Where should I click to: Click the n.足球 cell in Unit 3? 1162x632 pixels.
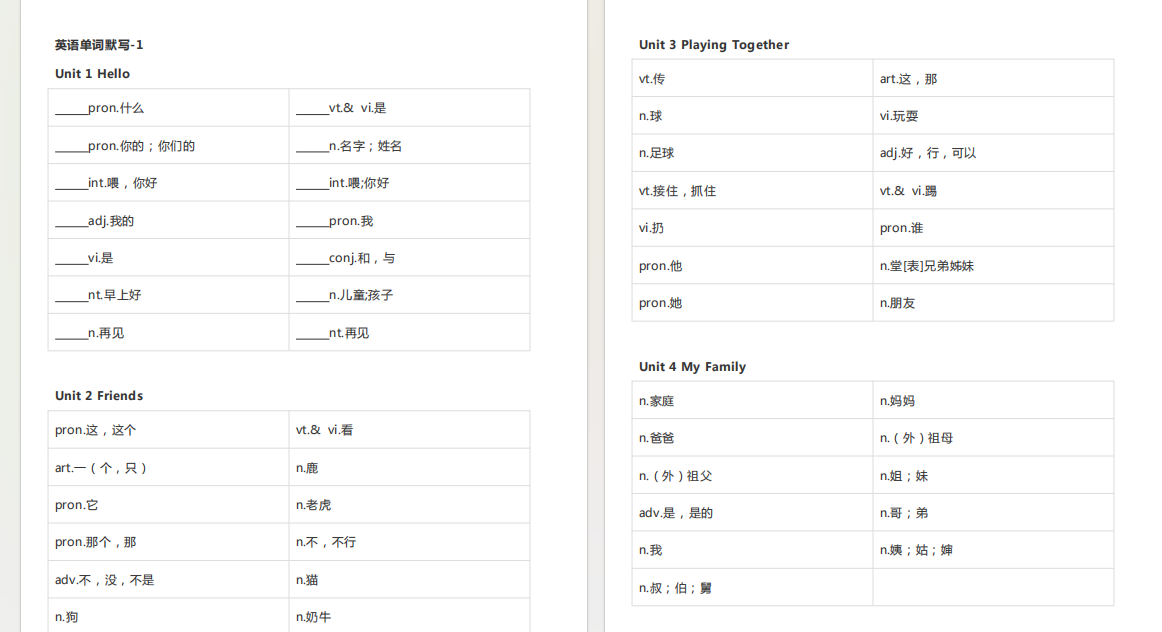coord(752,153)
